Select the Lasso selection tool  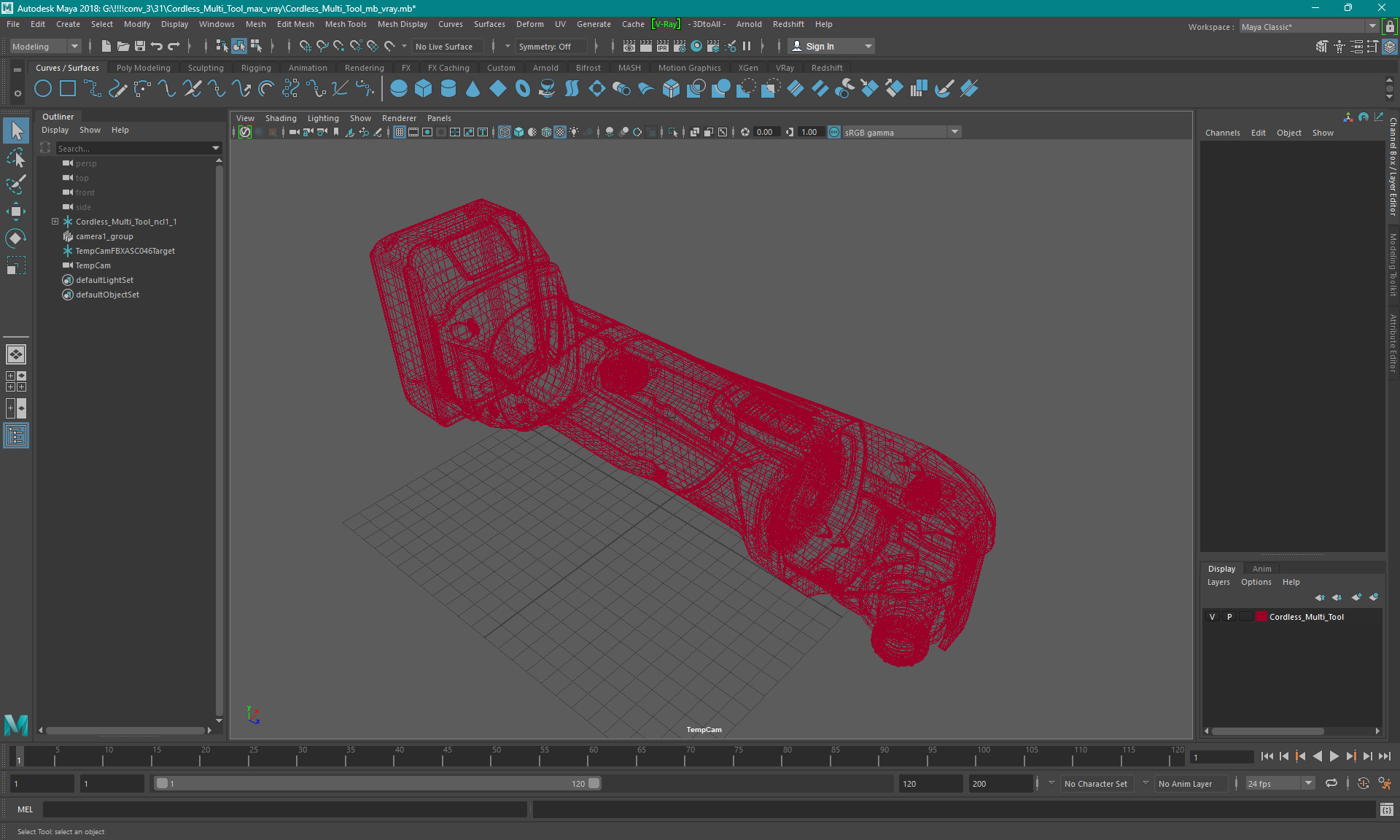(16, 159)
